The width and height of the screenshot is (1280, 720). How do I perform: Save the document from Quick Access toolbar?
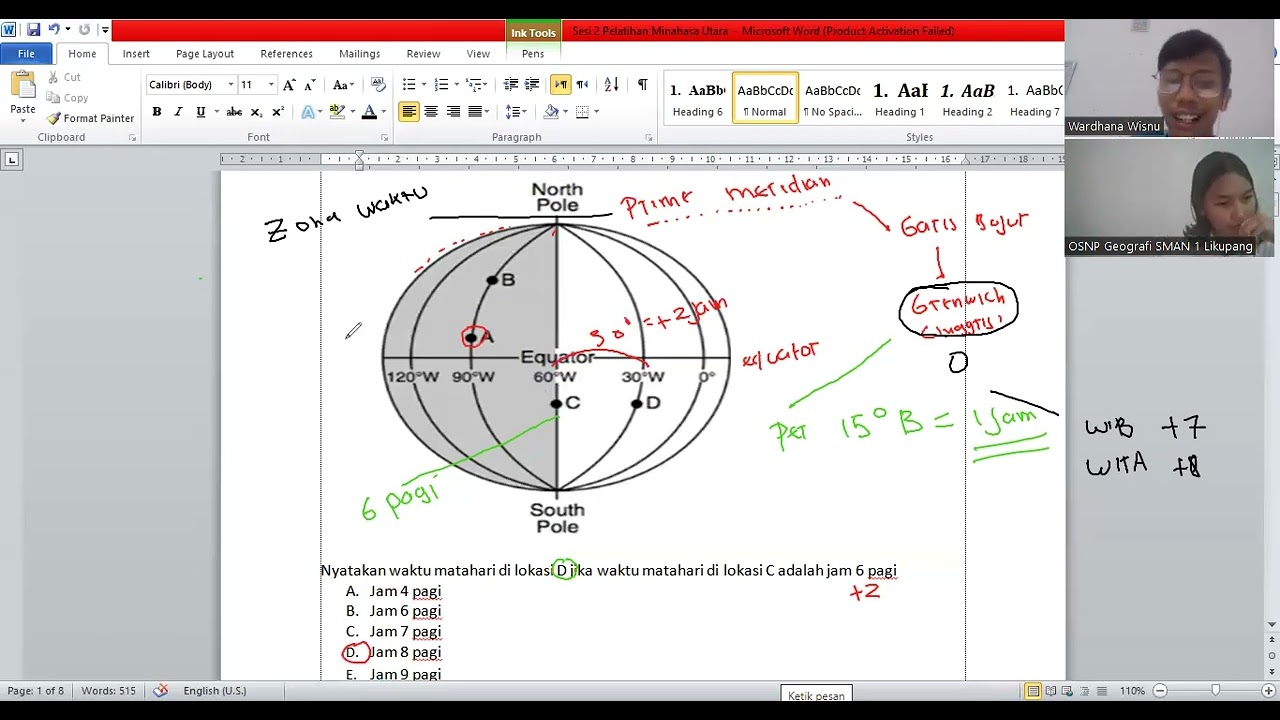(33, 30)
